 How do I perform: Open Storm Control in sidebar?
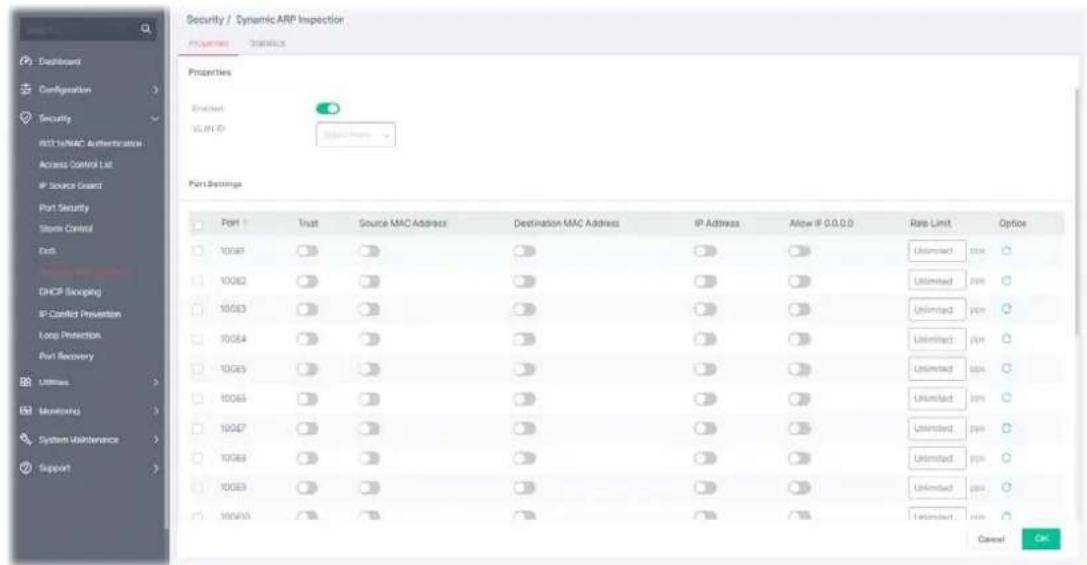(66, 229)
